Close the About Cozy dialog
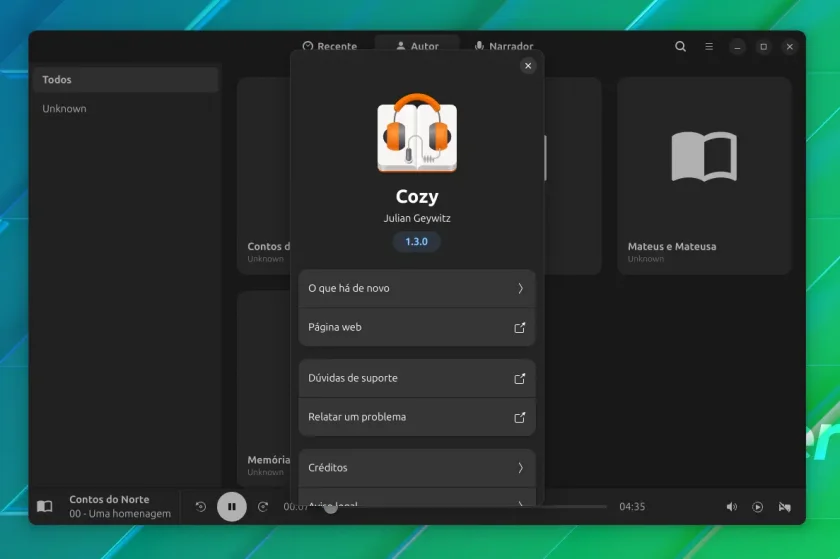This screenshot has width=840, height=559. tap(528, 66)
